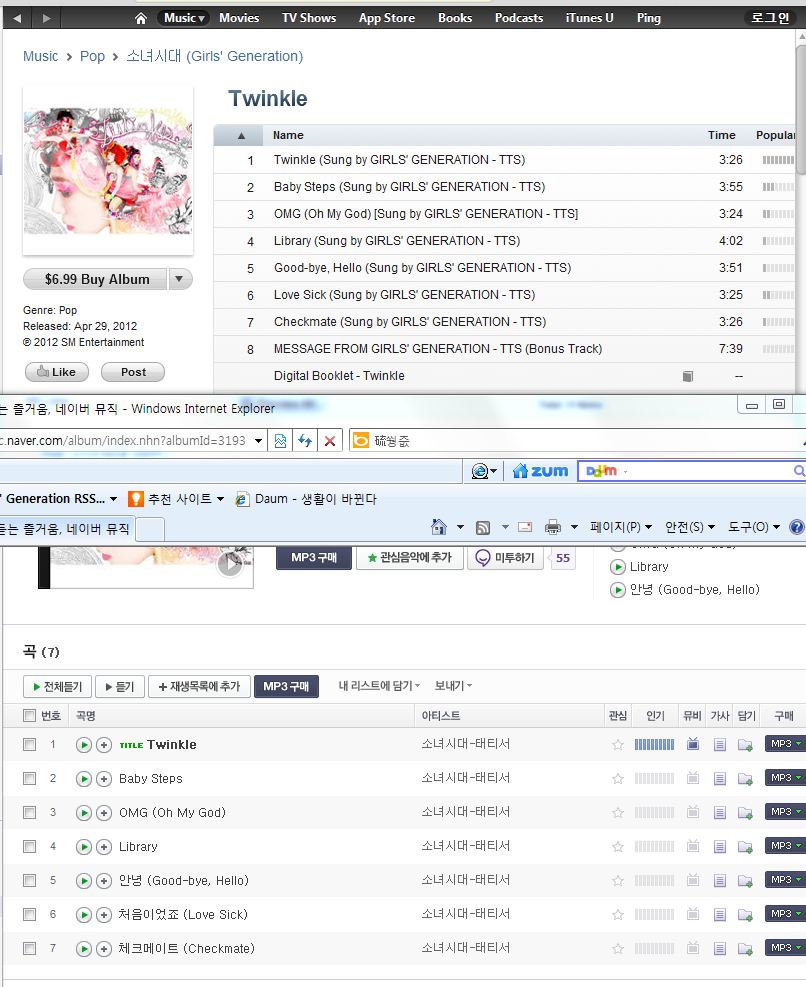Star OMG (Oh My God) as favorite

click(618, 813)
